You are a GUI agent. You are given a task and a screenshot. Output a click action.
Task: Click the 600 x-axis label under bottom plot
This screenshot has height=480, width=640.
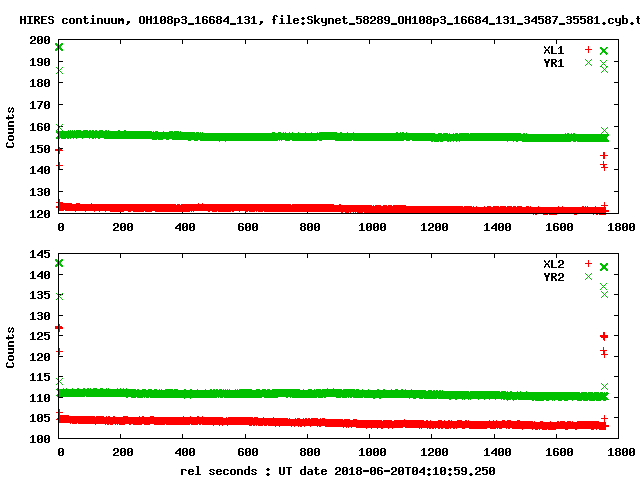tap(248, 452)
